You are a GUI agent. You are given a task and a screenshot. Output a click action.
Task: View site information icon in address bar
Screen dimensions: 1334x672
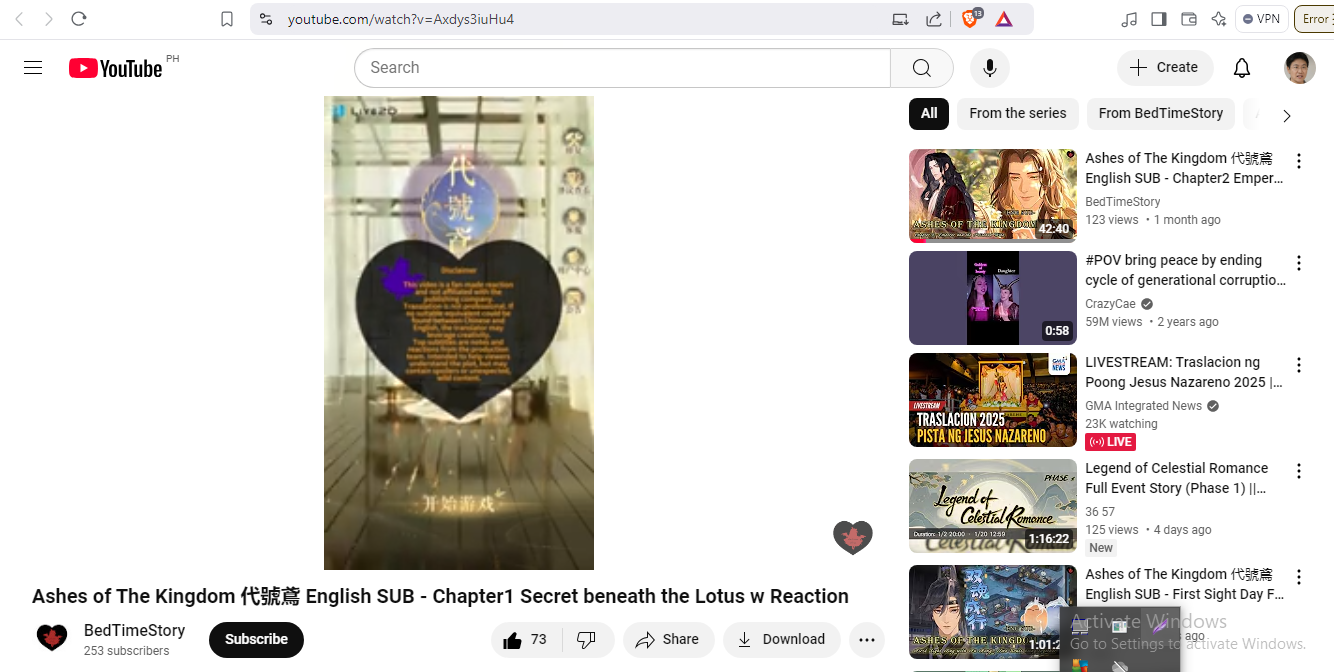(265, 19)
